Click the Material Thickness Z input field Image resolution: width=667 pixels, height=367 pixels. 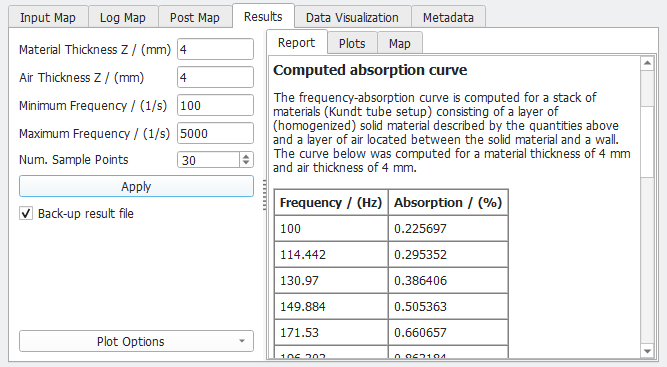(215, 49)
